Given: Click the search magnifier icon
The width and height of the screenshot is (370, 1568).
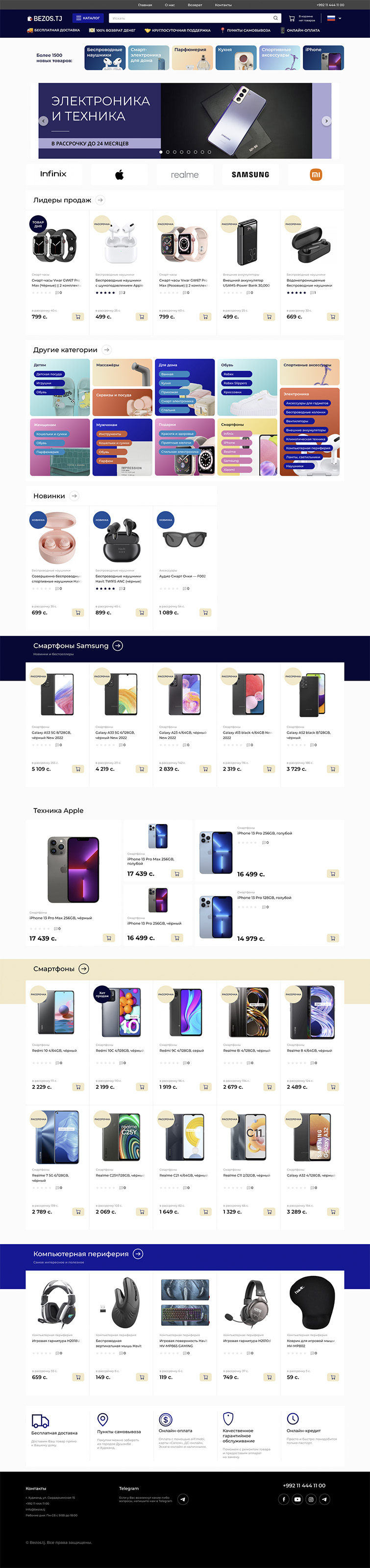Looking at the screenshot, I should click(276, 18).
